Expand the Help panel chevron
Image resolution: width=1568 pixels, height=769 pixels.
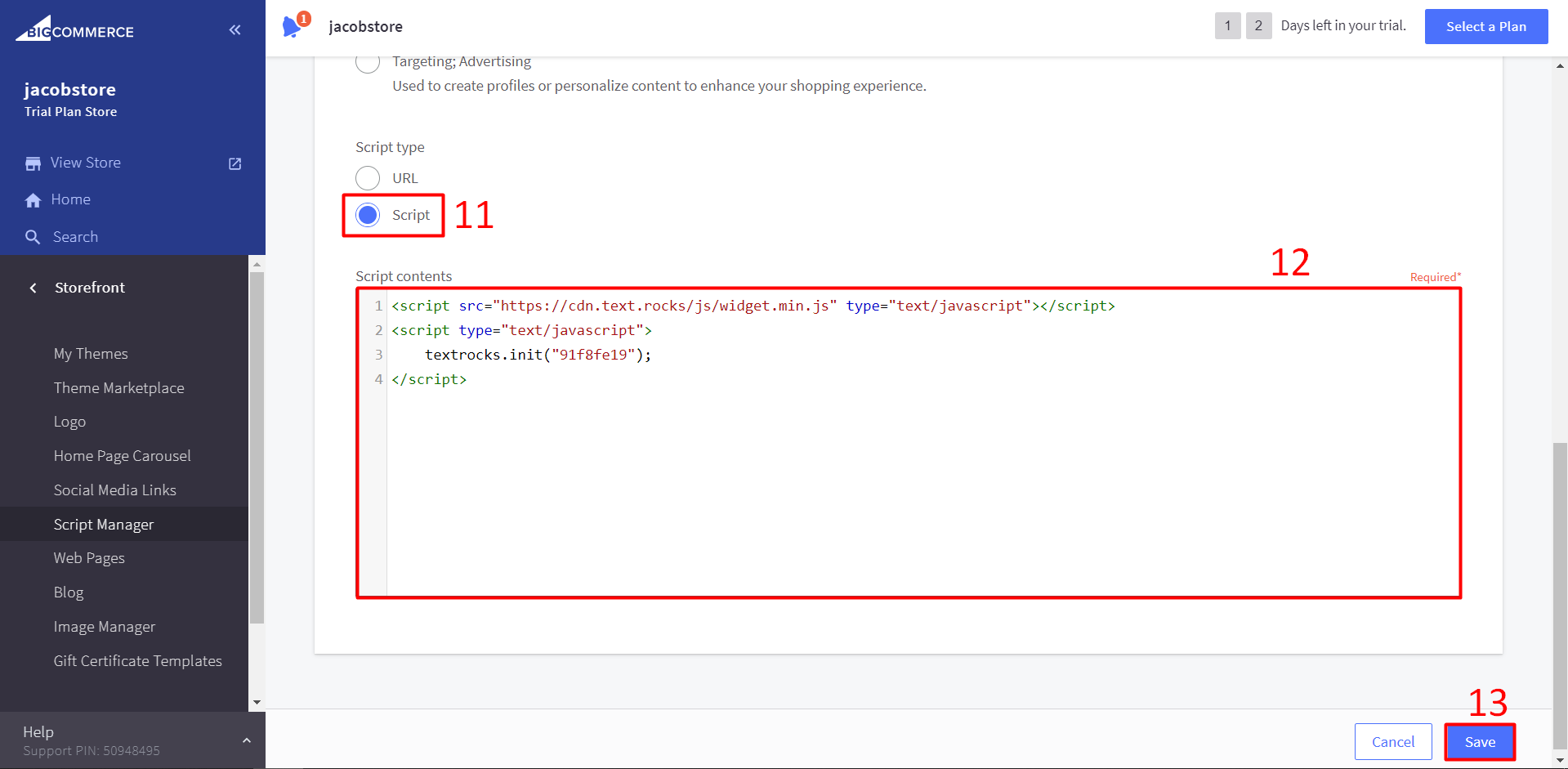click(x=246, y=740)
